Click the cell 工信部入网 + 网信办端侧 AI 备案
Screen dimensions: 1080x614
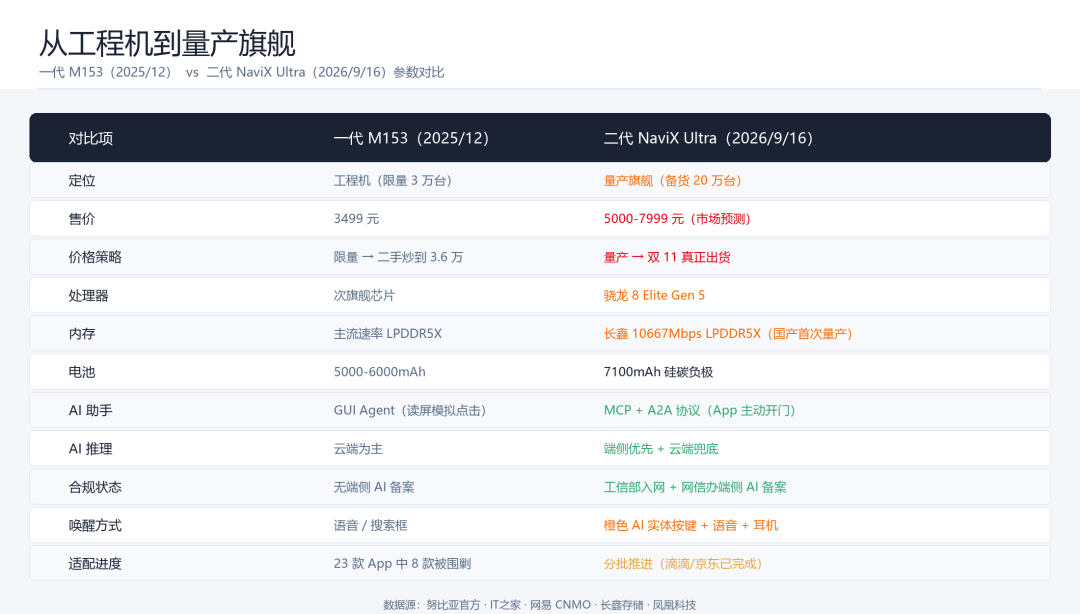click(695, 487)
